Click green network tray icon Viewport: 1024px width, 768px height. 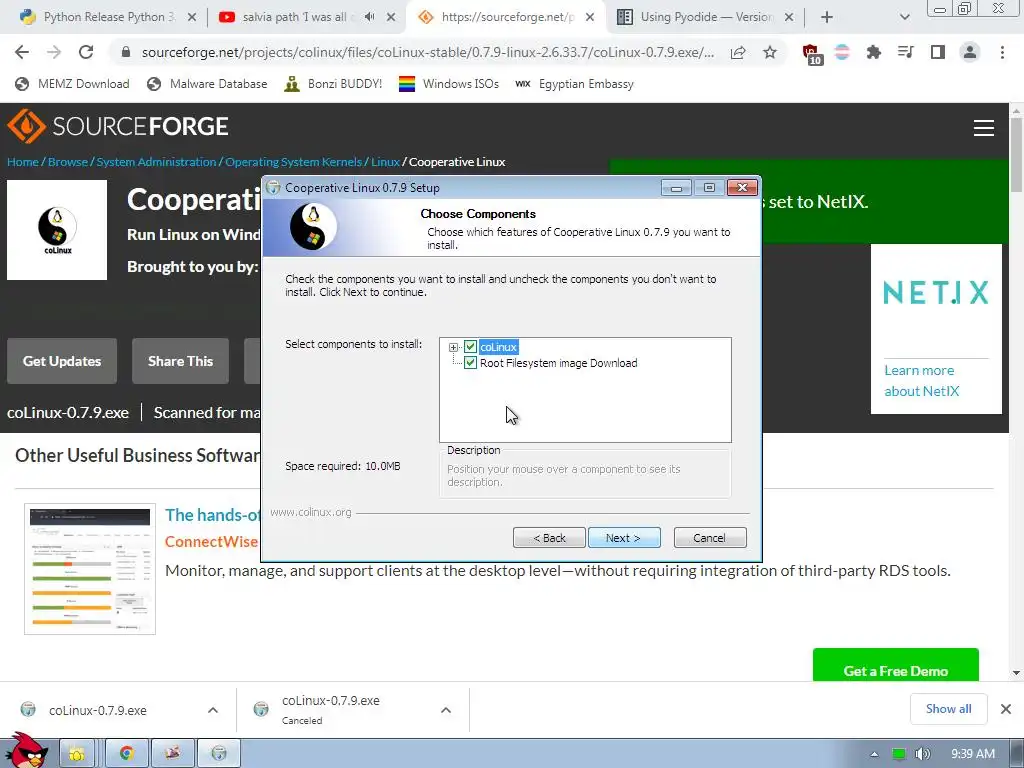pos(899,754)
